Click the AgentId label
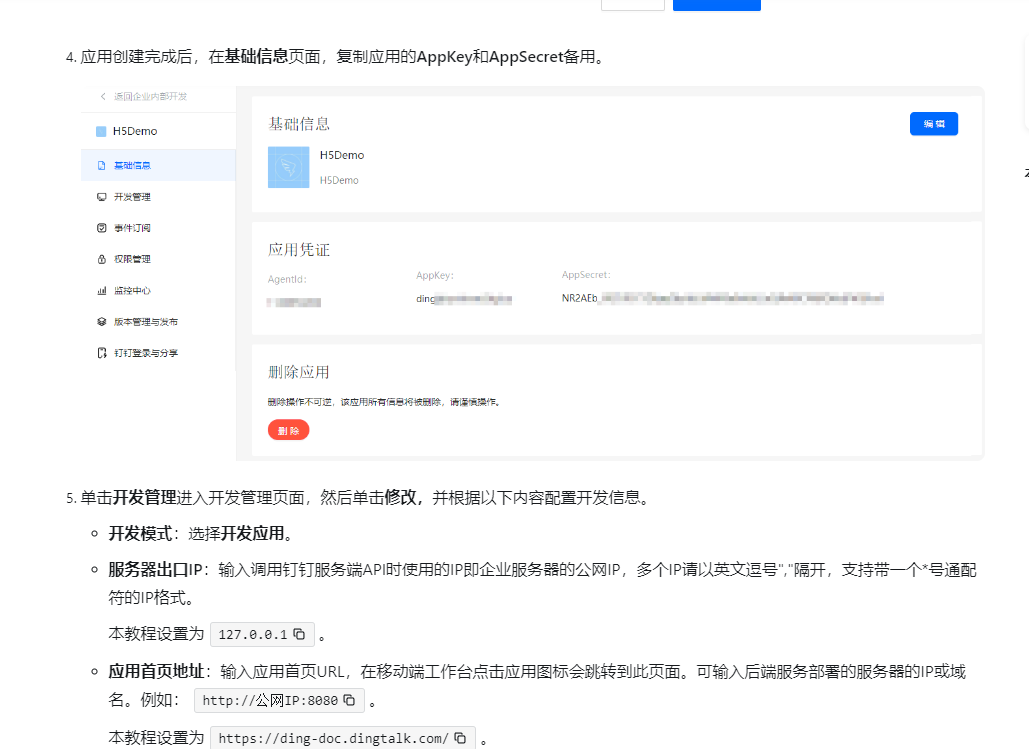Screen dimensions: 1029x749 [287, 279]
